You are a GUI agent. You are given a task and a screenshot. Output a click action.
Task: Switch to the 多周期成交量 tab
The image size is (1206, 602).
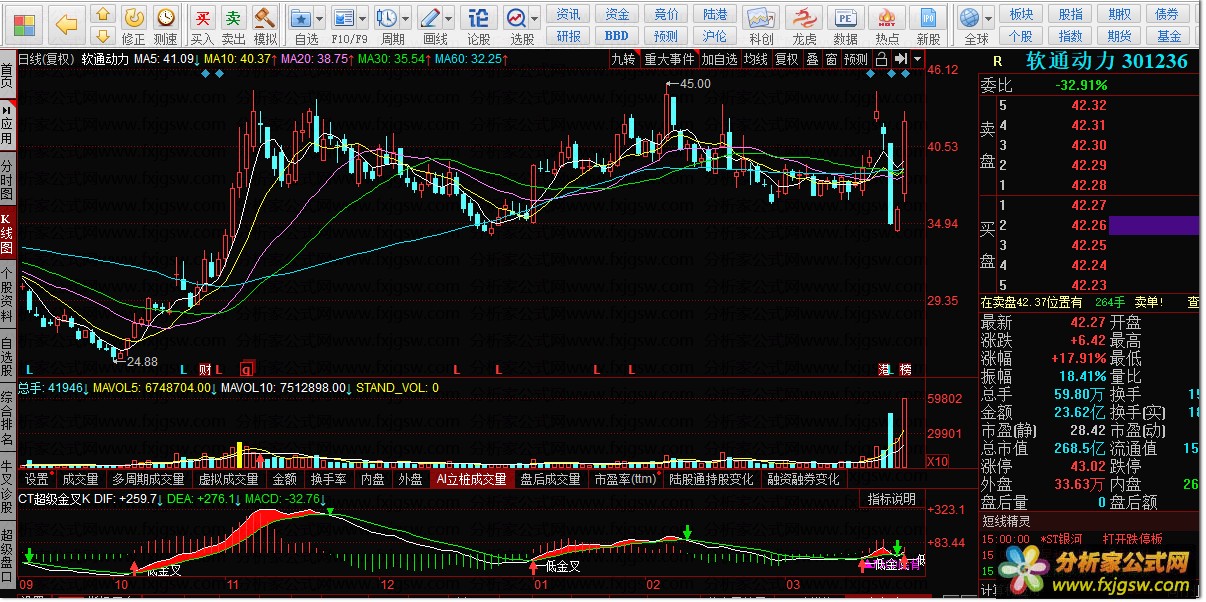tap(148, 479)
